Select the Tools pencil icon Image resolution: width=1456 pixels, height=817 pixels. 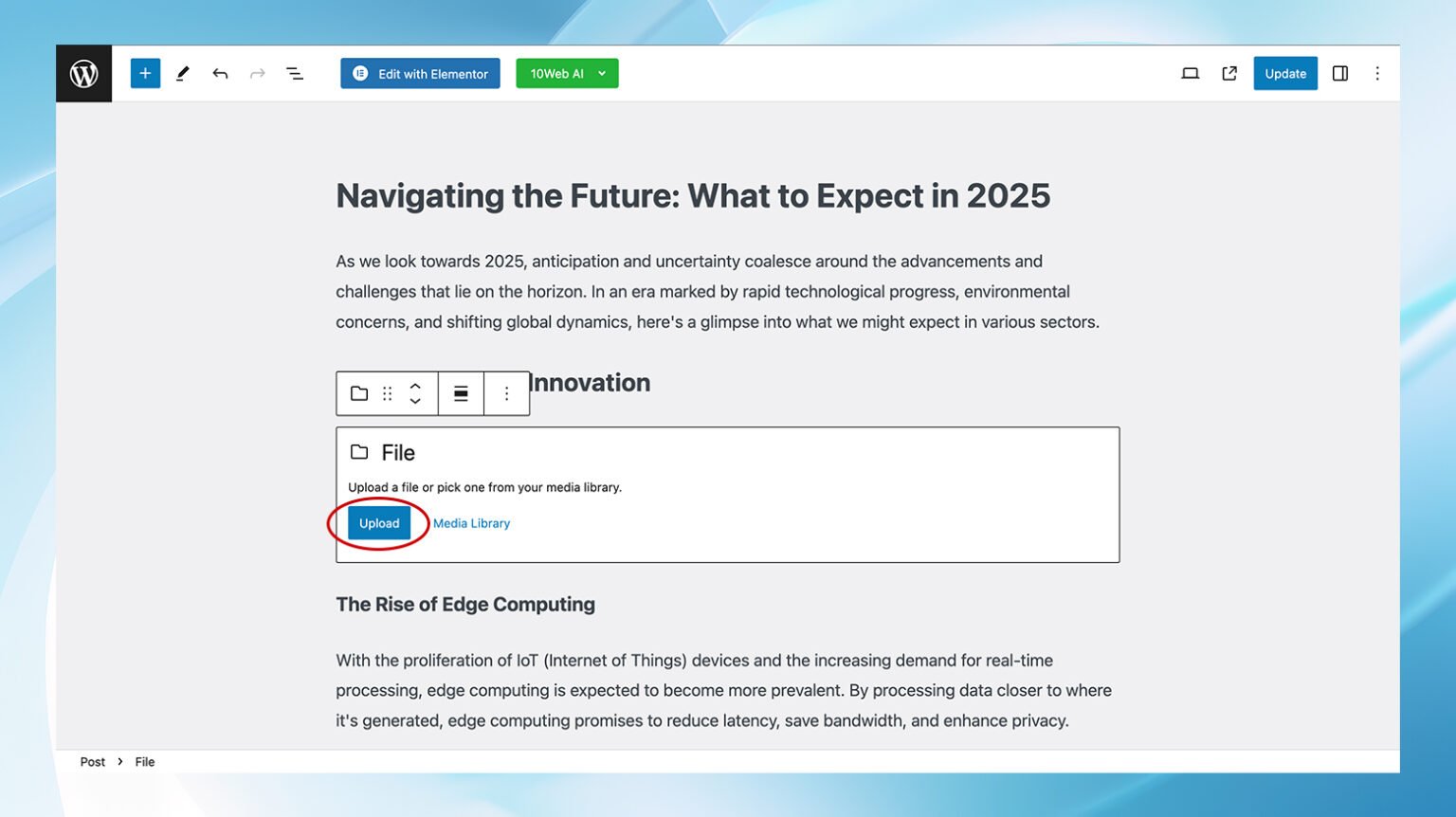(x=183, y=74)
